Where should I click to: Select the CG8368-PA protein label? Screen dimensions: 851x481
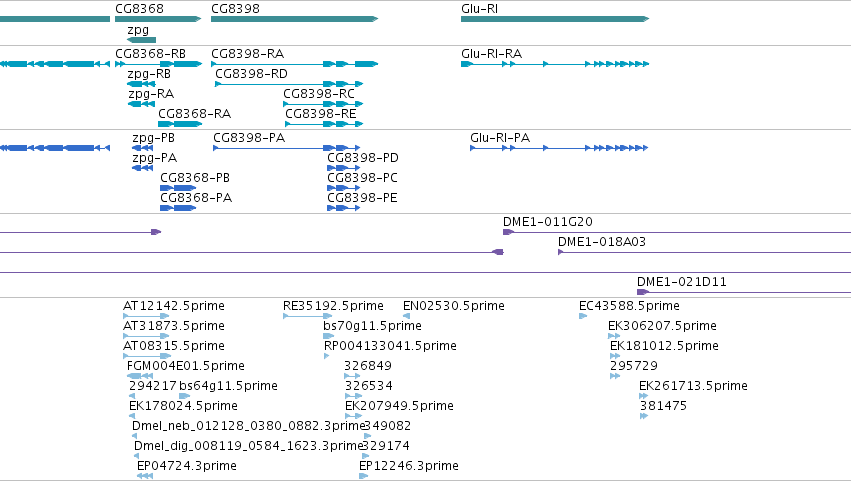tap(196, 198)
